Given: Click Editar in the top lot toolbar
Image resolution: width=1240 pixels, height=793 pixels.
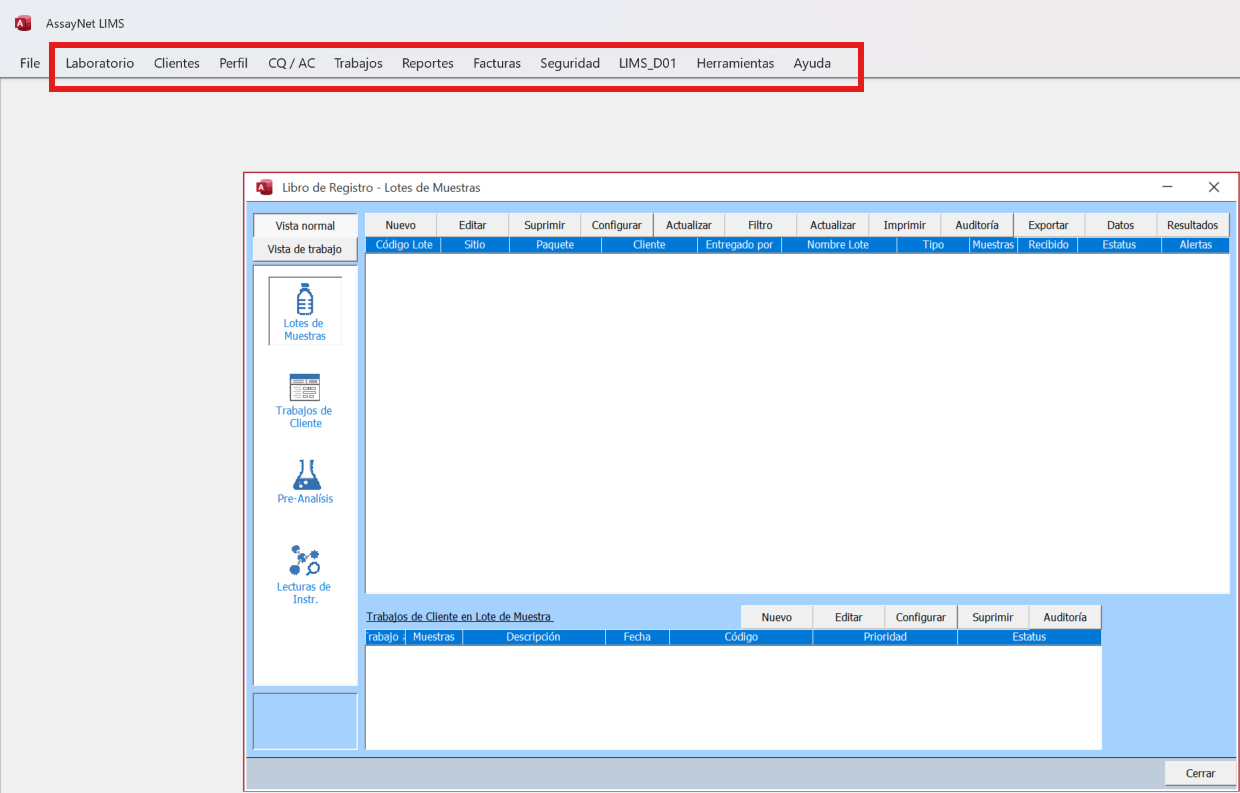Looking at the screenshot, I should click(473, 225).
